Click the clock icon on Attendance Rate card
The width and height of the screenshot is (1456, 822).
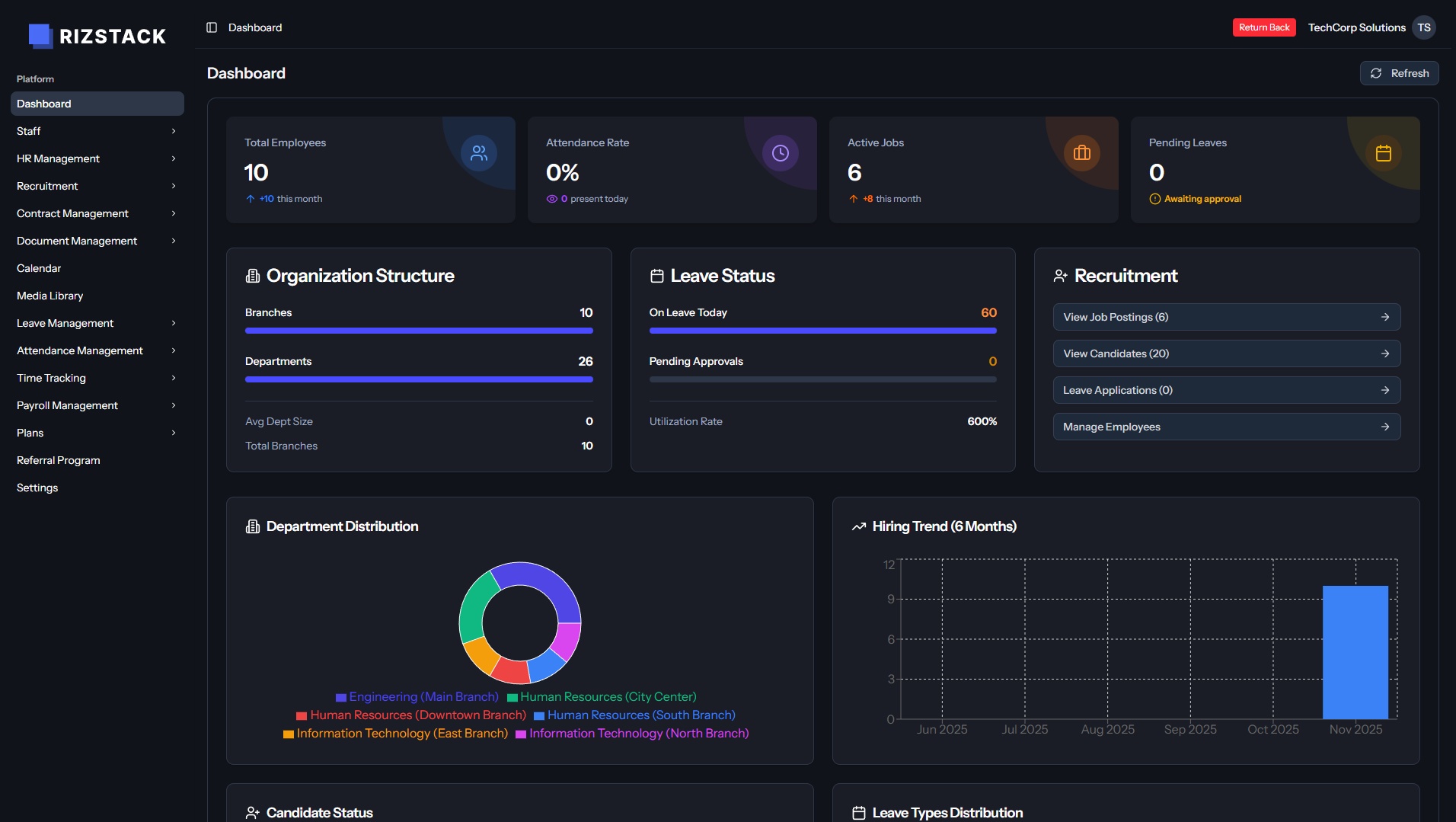[780, 152]
